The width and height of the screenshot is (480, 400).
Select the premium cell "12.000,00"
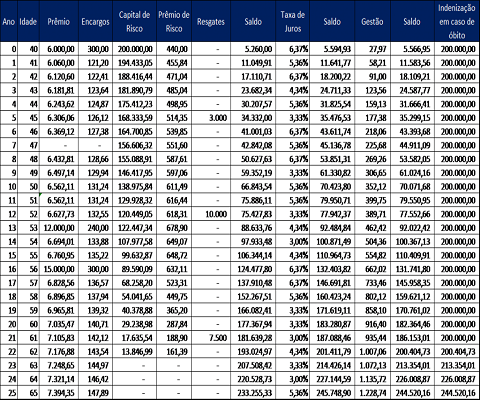click(x=59, y=228)
